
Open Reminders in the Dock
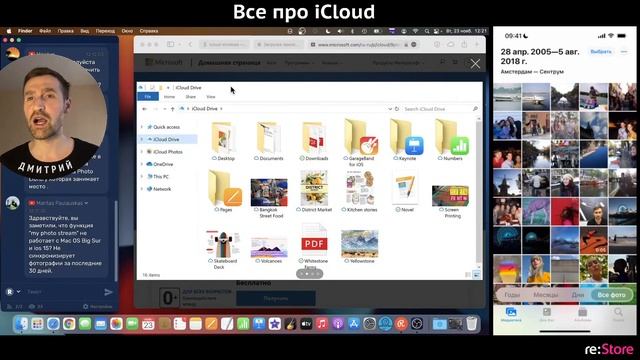coord(180,324)
